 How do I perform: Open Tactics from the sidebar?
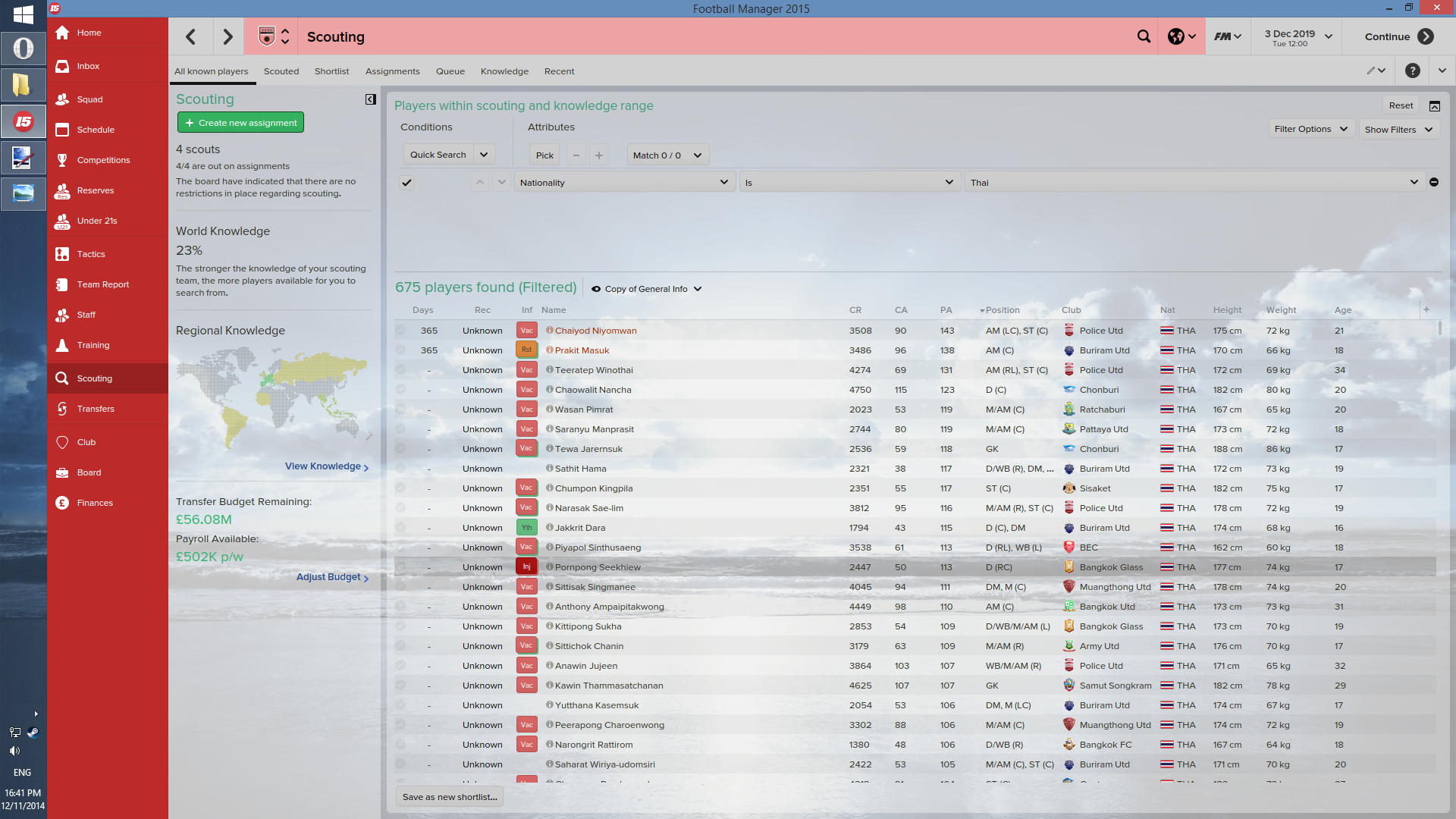91,254
